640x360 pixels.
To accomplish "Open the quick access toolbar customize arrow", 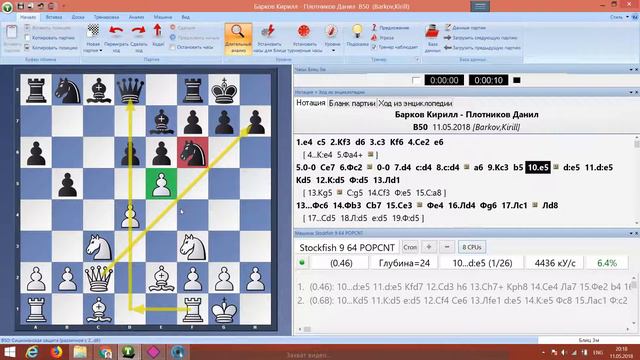I will click(63, 6).
